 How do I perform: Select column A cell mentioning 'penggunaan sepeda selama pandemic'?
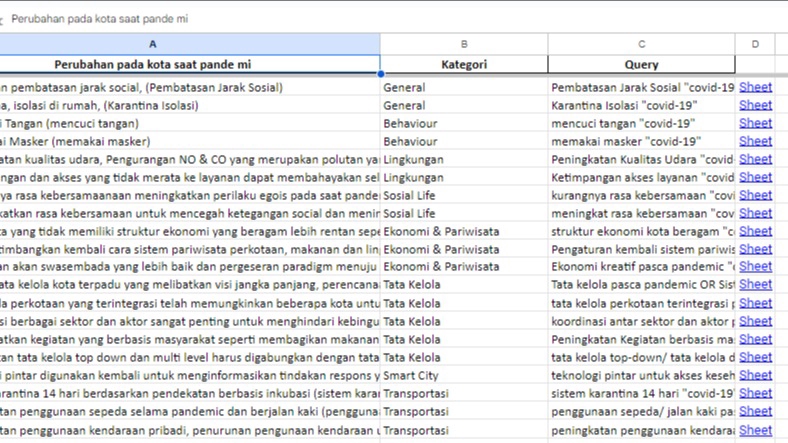coord(190,412)
